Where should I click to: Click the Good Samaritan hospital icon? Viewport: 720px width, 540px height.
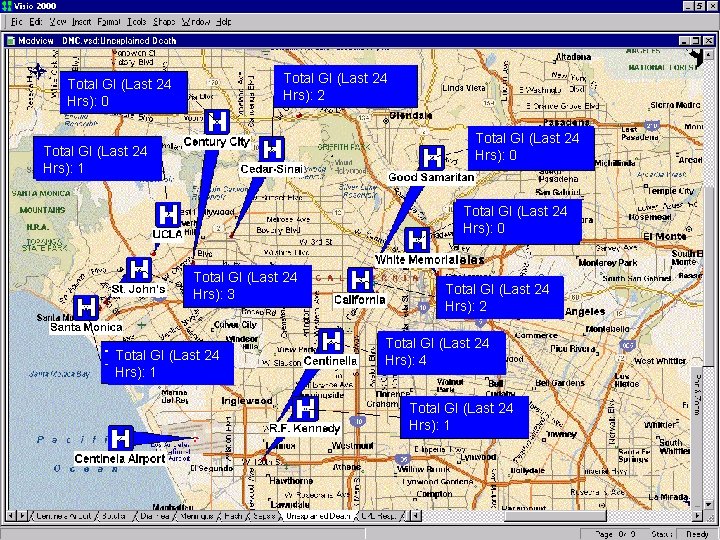pyautogui.click(x=432, y=158)
